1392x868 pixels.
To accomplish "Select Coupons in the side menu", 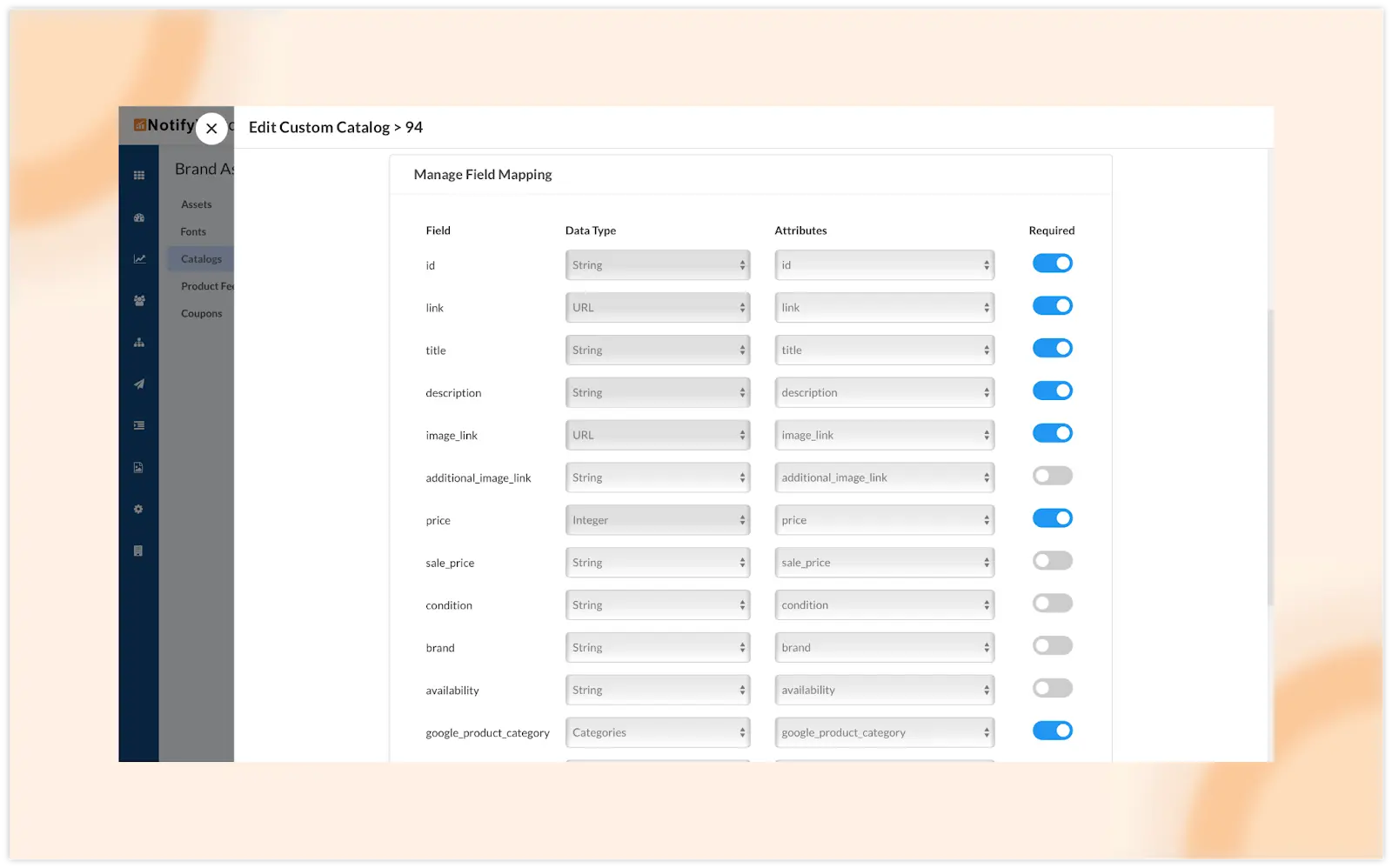I will click(201, 314).
